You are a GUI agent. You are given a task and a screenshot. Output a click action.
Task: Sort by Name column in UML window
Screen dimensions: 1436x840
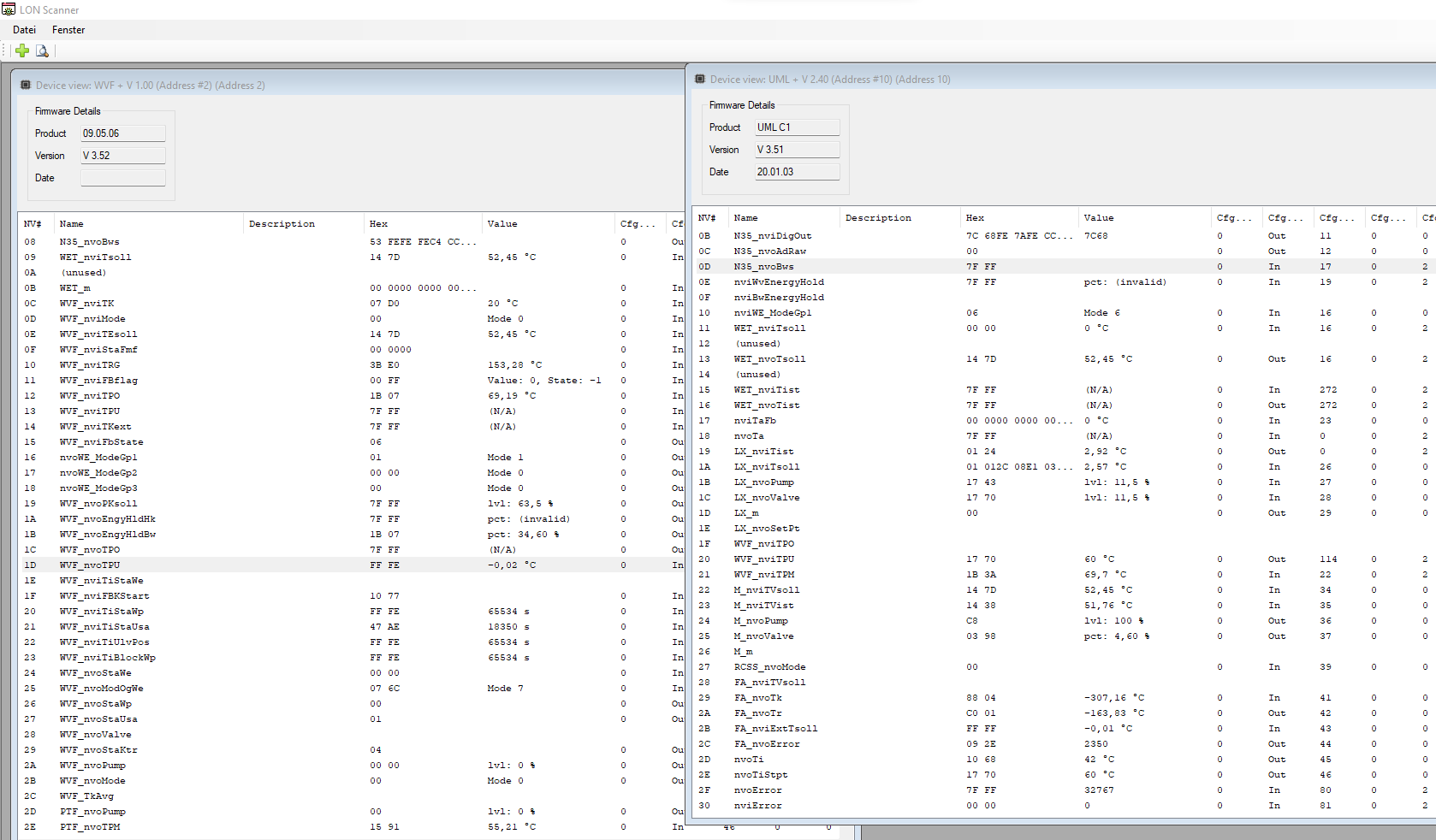(786, 218)
